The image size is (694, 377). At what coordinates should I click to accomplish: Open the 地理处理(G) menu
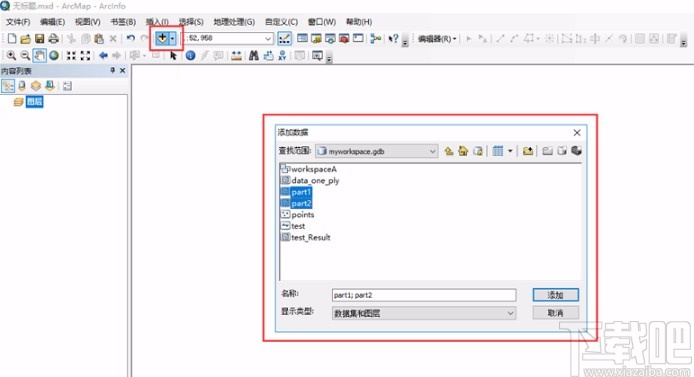[x=234, y=22]
